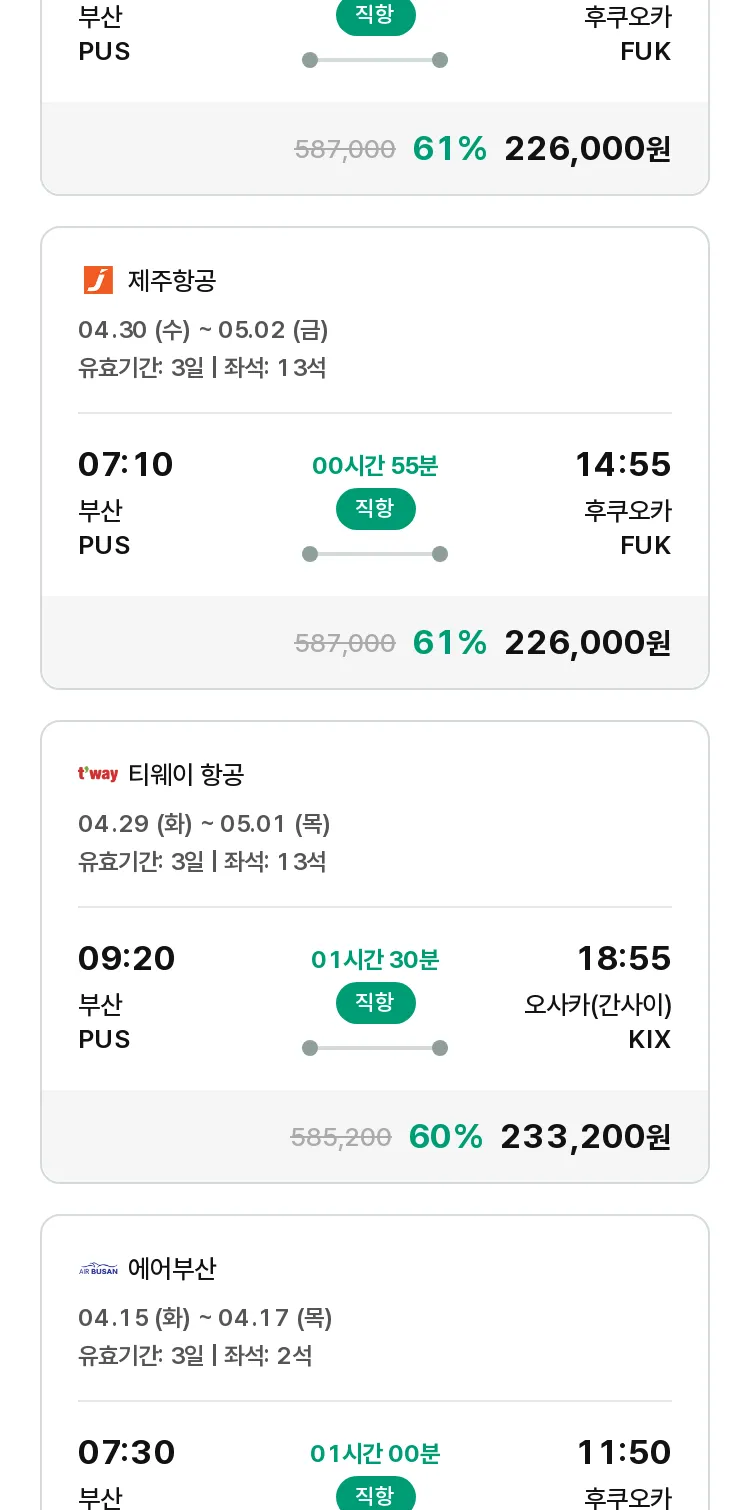The width and height of the screenshot is (750, 1510).
Task: Tap the route line under Jeju Air's 직항 badge
Action: point(375,554)
